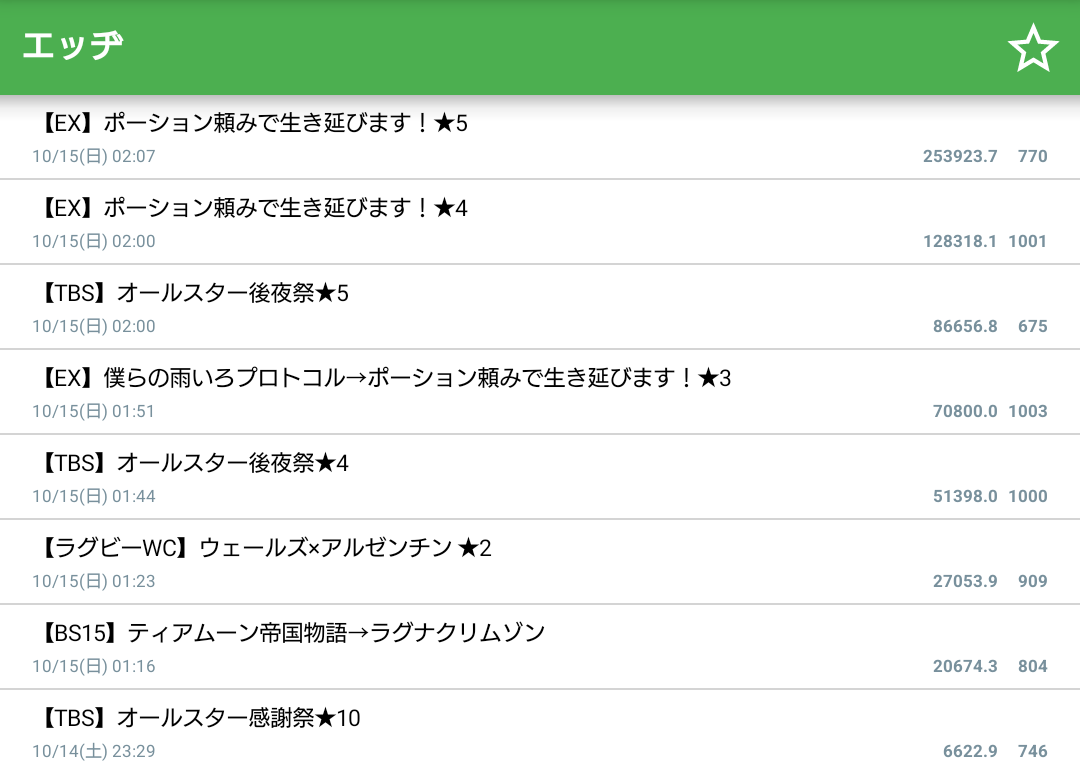Open thread 僕らの雨いろプロトコル→ポーション ★3
The image size is (1080, 773).
coord(386,379)
